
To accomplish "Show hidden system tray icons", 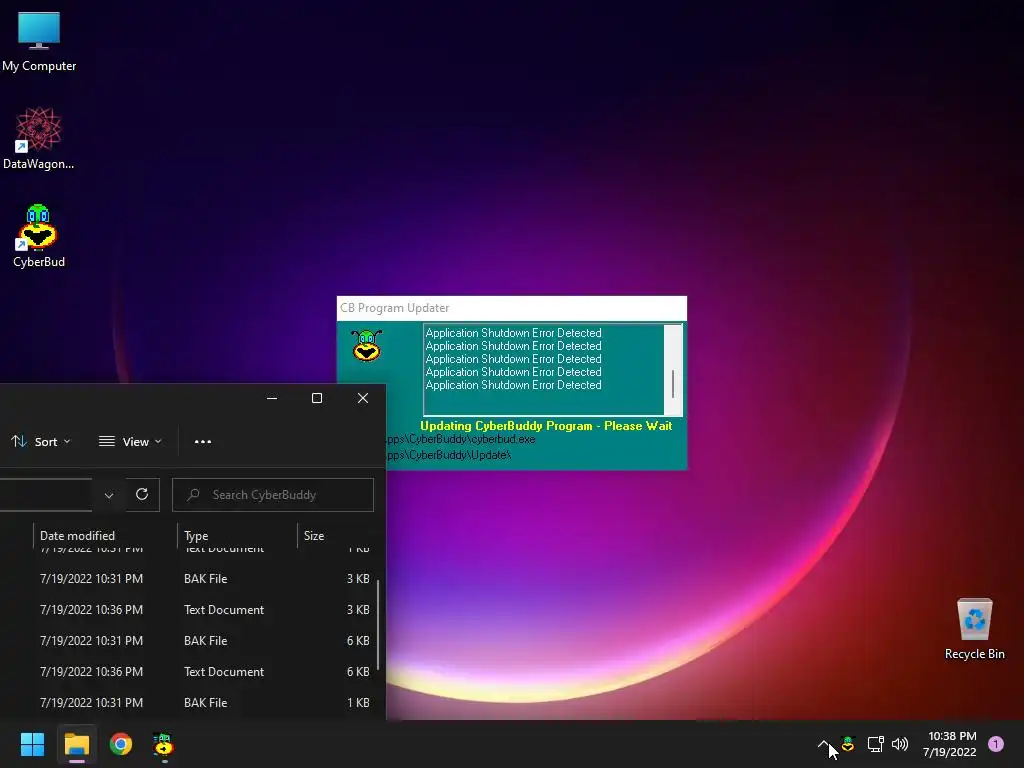I will coord(823,744).
